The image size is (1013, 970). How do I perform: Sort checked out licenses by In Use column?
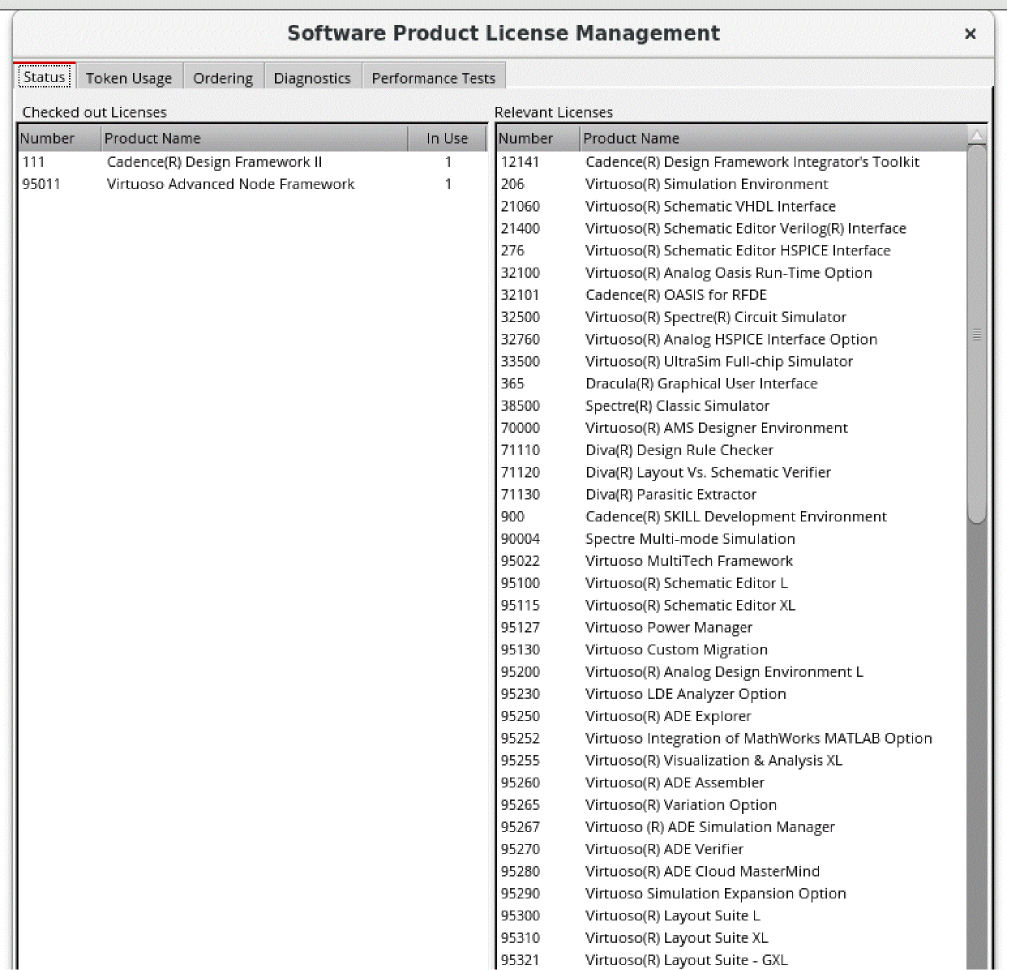pyautogui.click(x=447, y=139)
